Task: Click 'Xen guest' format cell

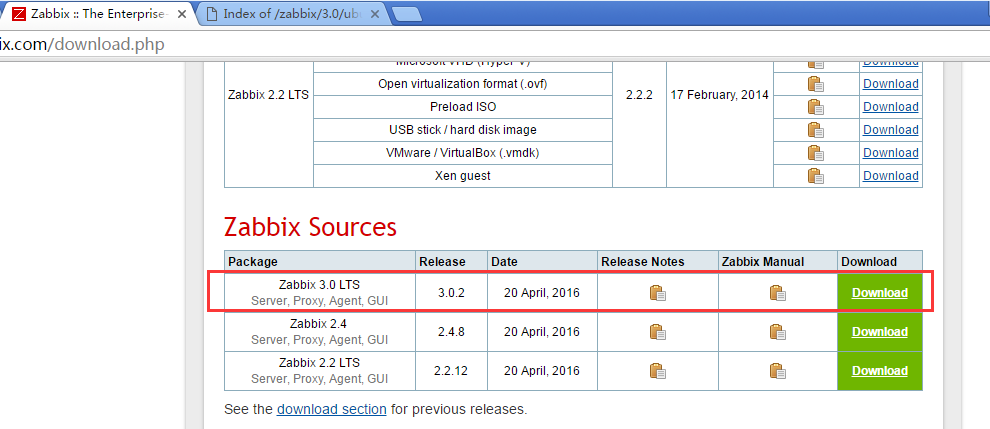Action: (463, 176)
